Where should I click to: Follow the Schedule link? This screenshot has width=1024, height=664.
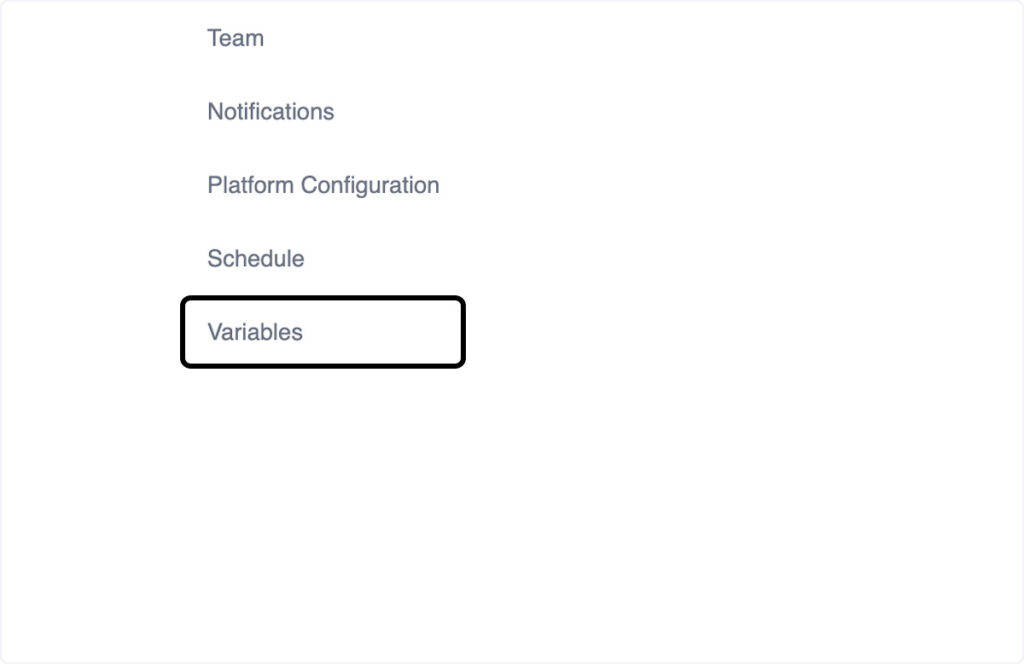[x=255, y=259]
